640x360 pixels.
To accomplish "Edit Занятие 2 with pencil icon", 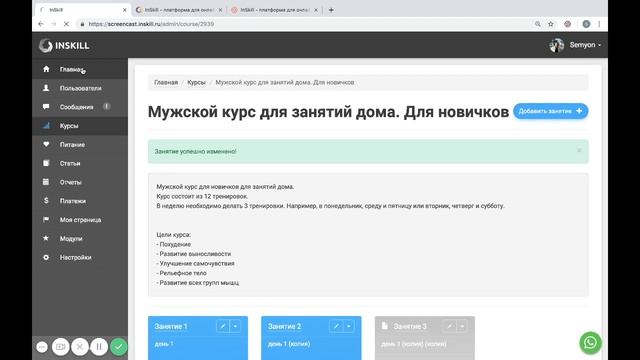I will coord(336,326).
